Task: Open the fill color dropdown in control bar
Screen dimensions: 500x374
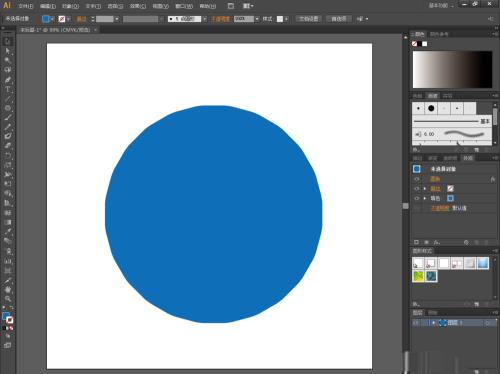Action: [52, 19]
